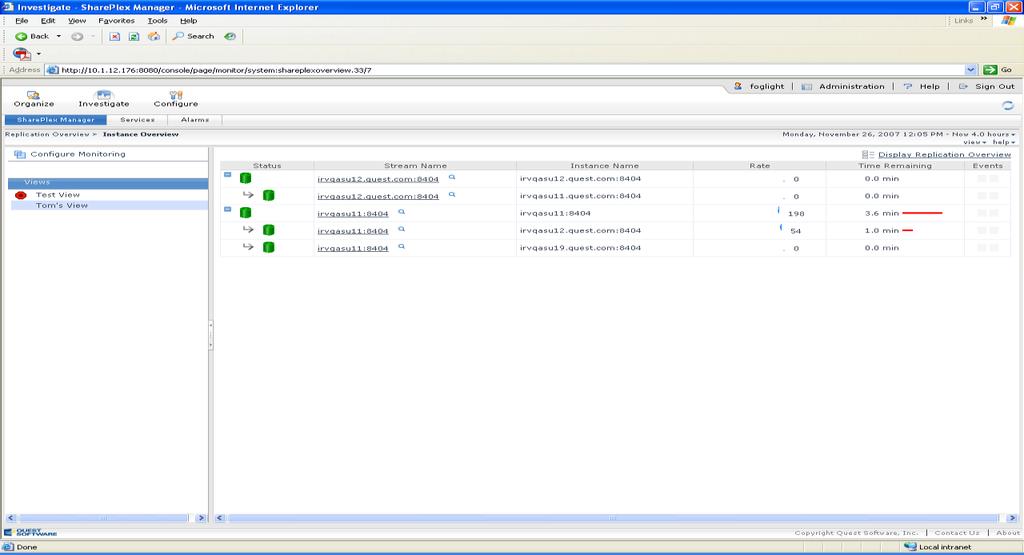Open the Edit menu
Viewport: 1024px width, 555px height.
[x=48, y=20]
